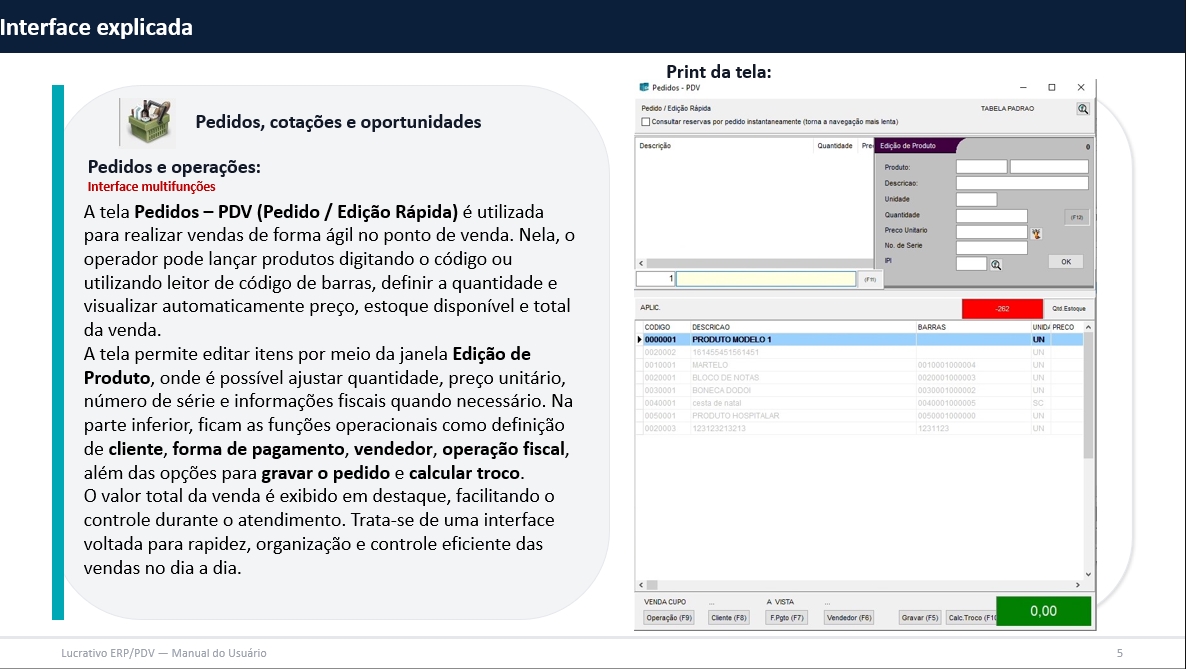Click the shopping basket Pedidos icon
Screen dimensions: 1186x669
(147, 122)
